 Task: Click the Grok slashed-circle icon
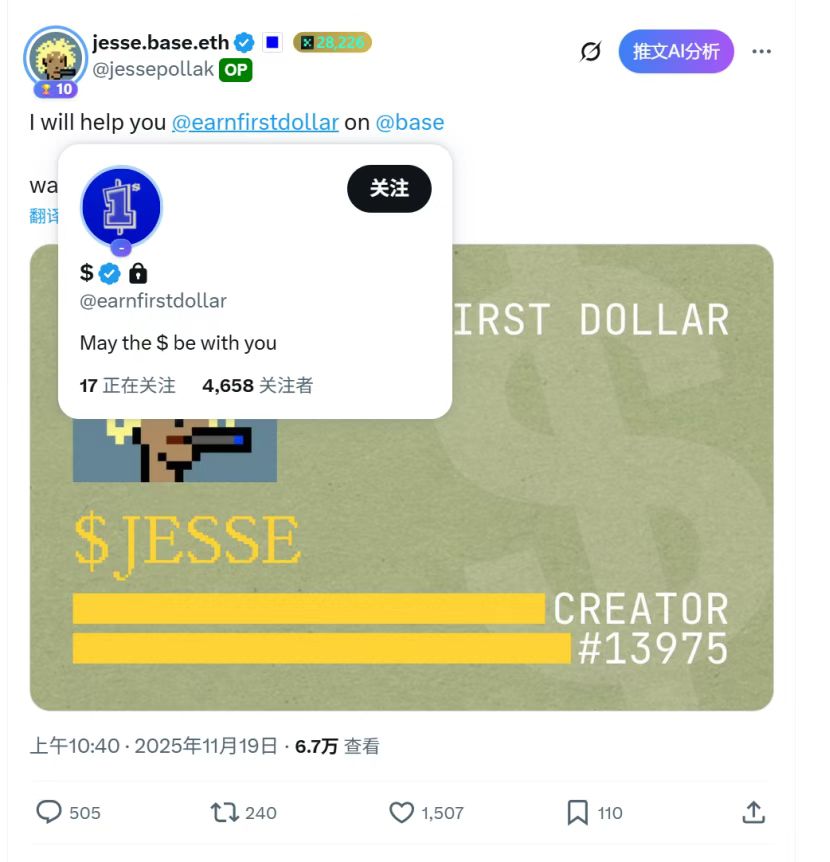(x=590, y=52)
